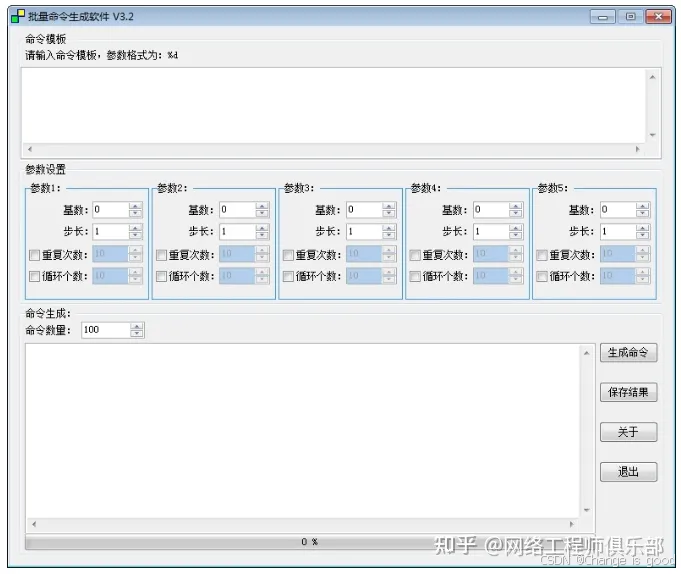This screenshot has height=574, width=681.
Task: Click the 命令数量 input field
Action: tap(106, 330)
